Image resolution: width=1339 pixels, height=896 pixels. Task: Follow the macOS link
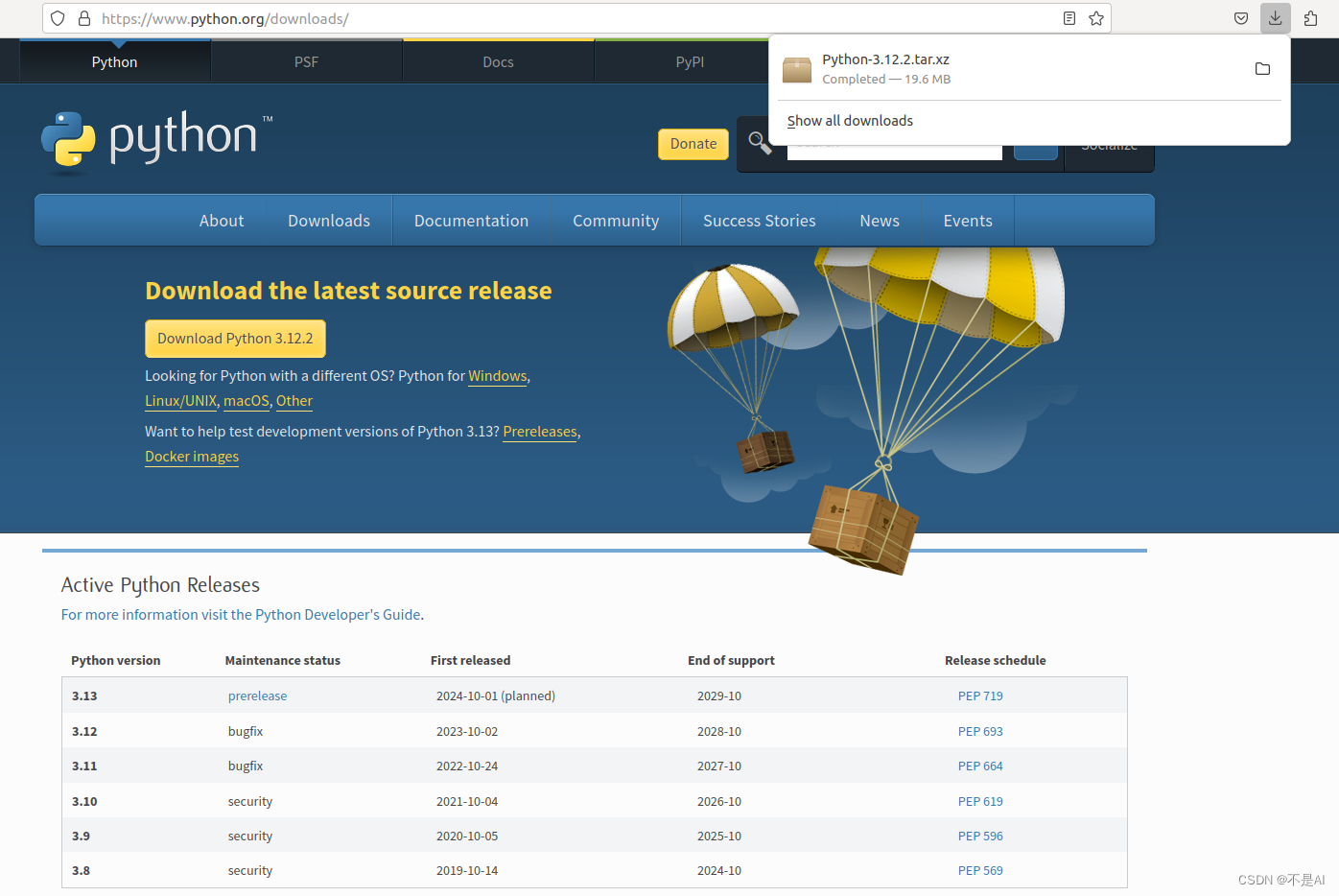tap(247, 401)
